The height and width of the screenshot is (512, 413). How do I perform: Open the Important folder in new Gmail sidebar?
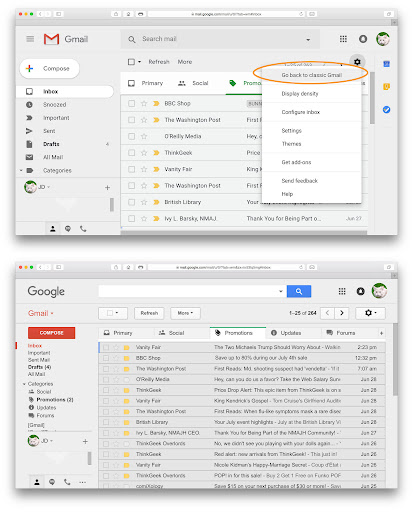56,118
